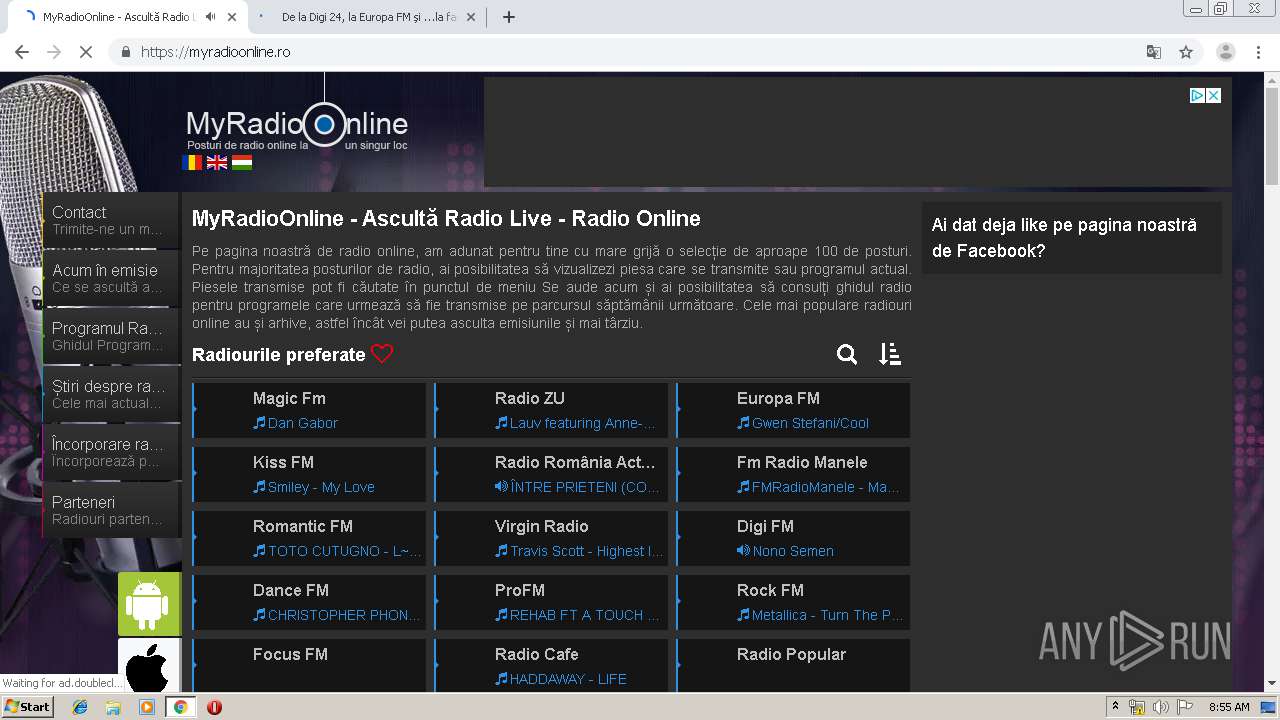Click the sort radios icon
The width and height of the screenshot is (1280, 720).
tap(890, 354)
